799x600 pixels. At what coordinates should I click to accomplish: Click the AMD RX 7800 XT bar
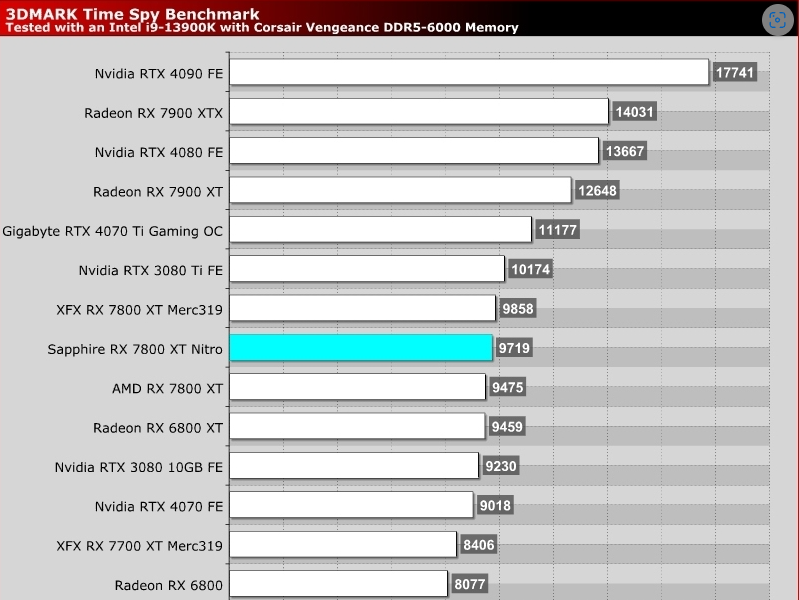(357, 387)
